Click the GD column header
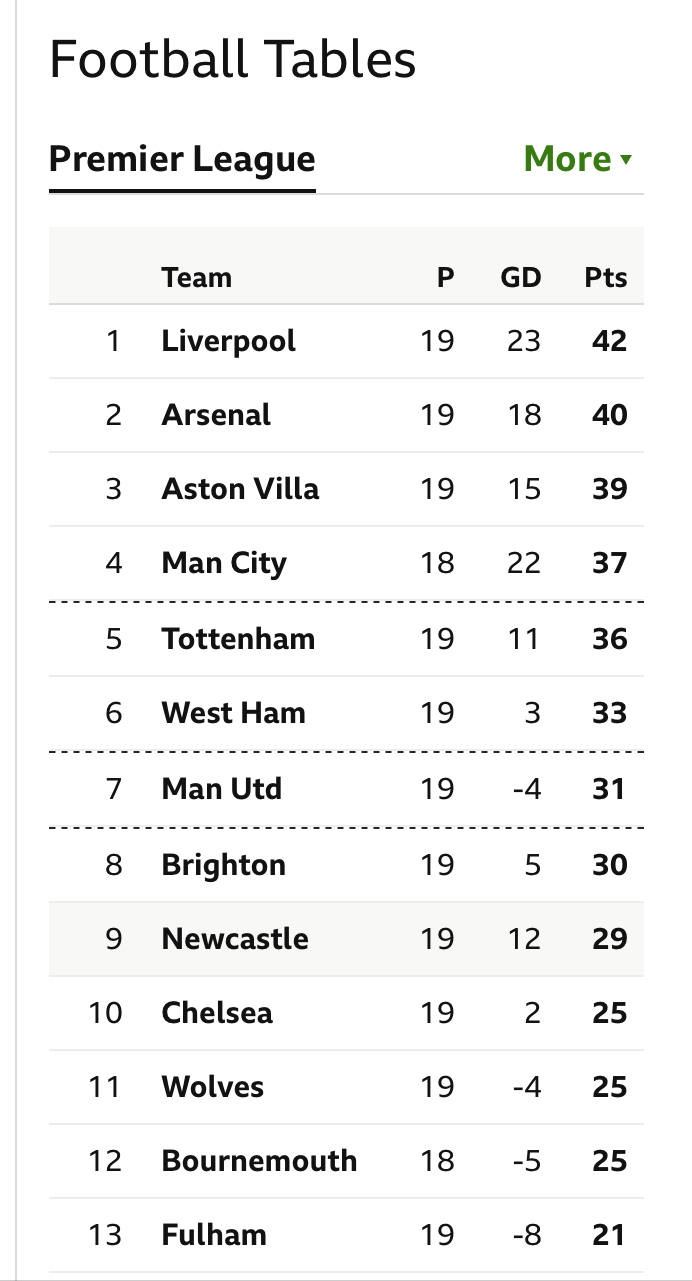Viewport: 692px width, 1281px height. point(521,277)
